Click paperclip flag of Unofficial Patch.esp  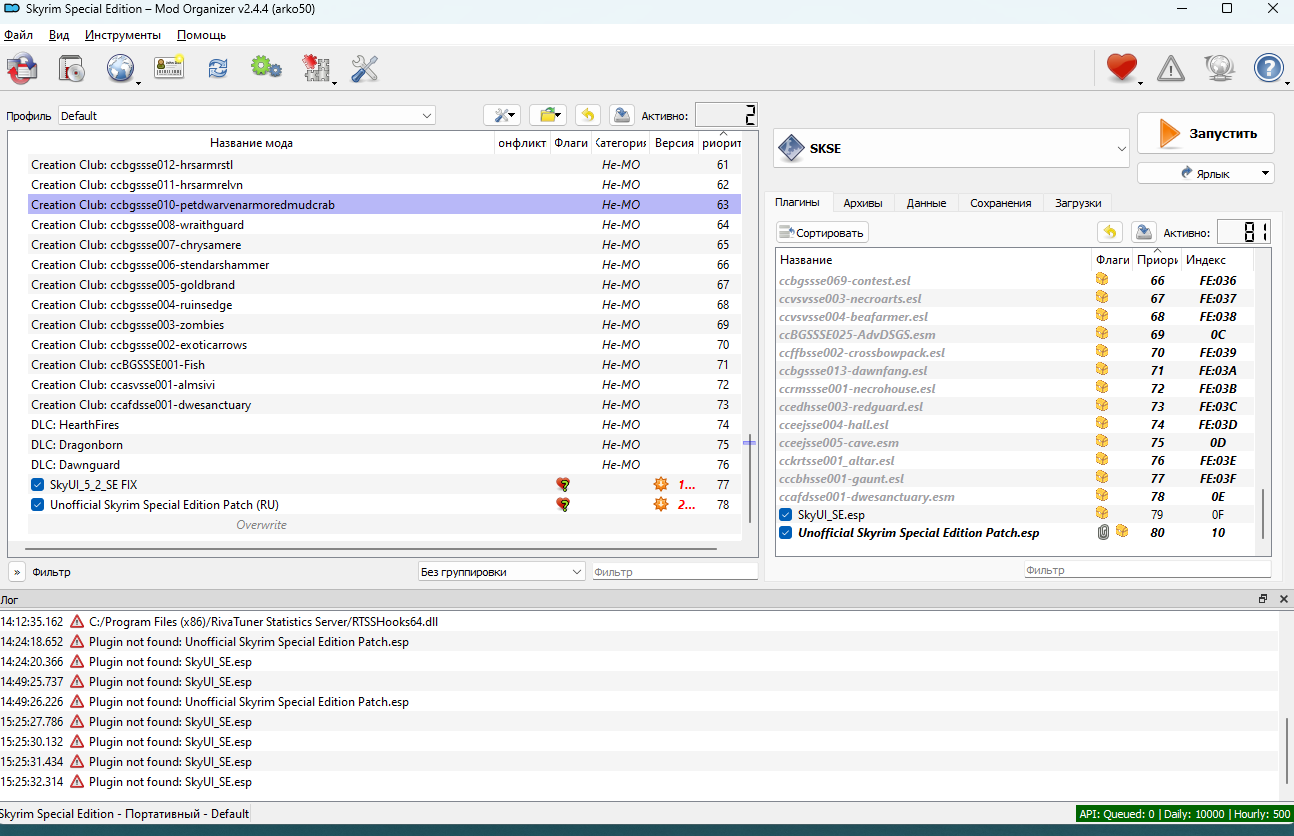pyautogui.click(x=1104, y=533)
